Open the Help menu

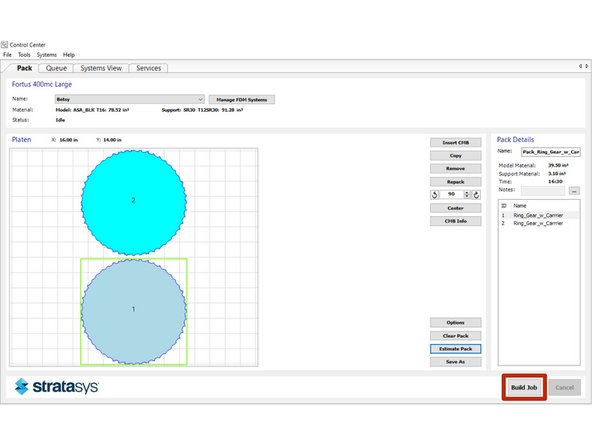69,55
